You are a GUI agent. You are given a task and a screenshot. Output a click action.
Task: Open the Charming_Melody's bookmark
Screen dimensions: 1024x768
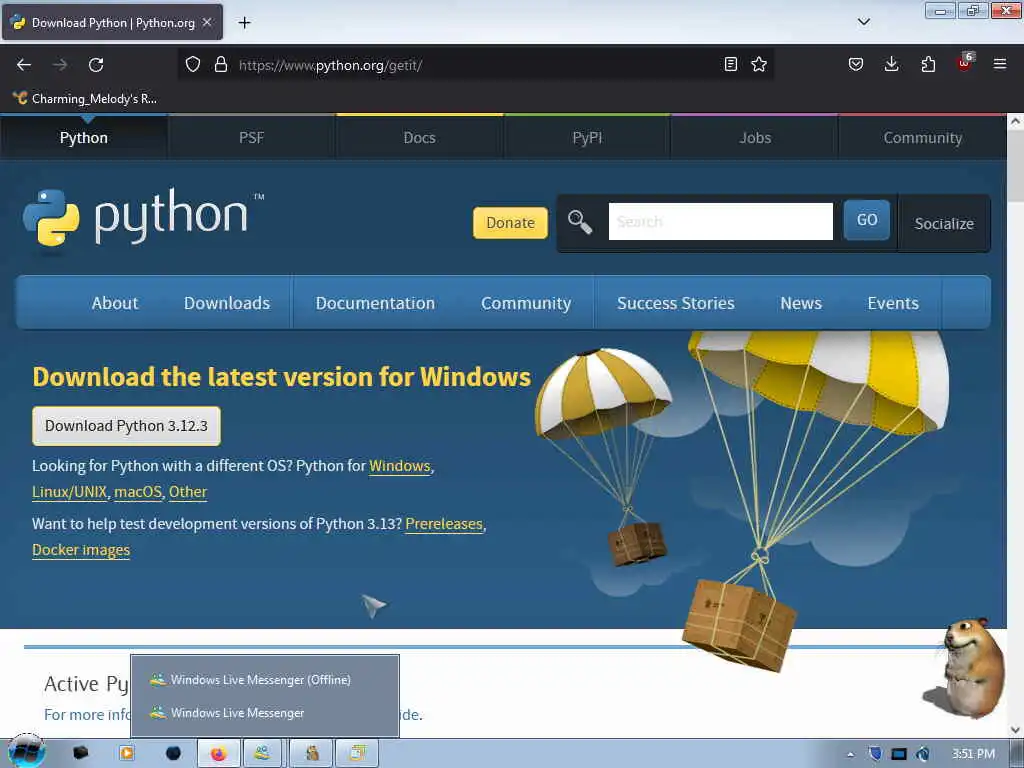tap(85, 99)
